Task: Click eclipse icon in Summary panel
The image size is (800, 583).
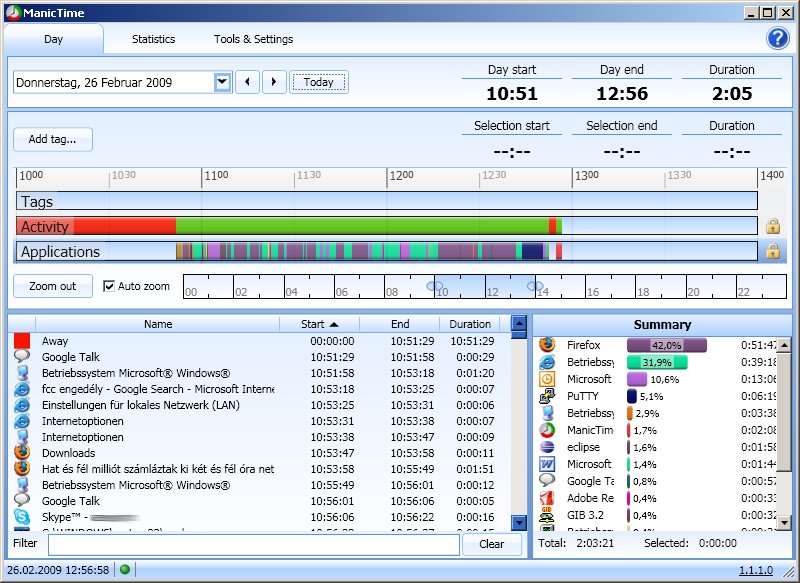Action: (547, 447)
